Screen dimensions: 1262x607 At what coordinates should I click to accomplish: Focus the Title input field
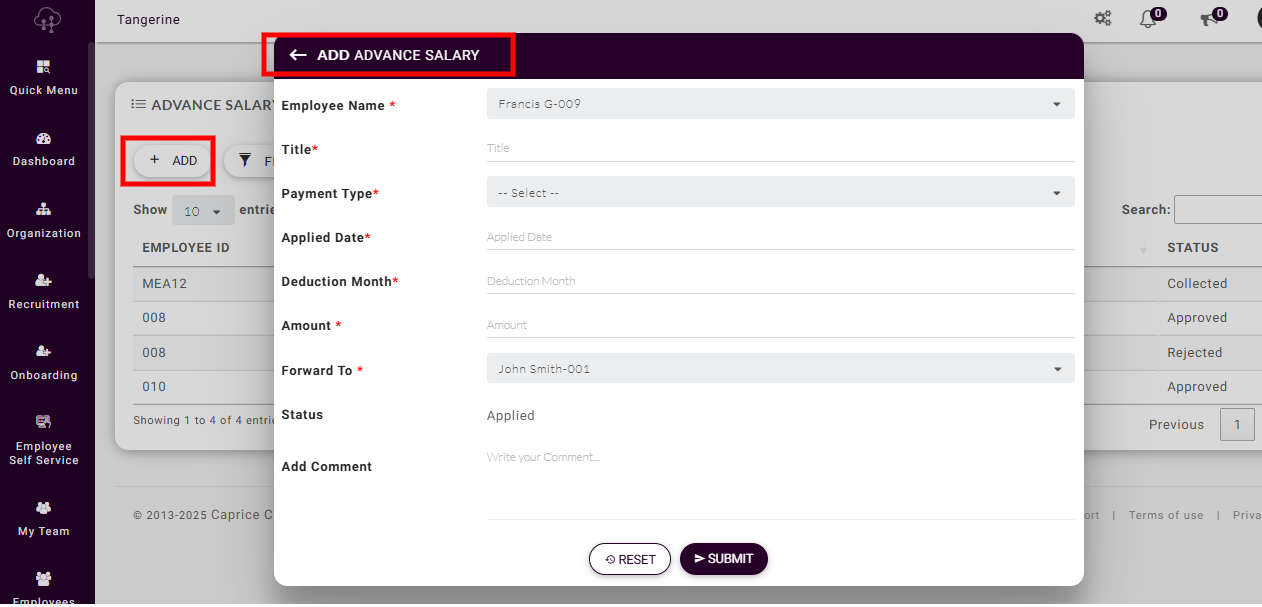point(780,148)
